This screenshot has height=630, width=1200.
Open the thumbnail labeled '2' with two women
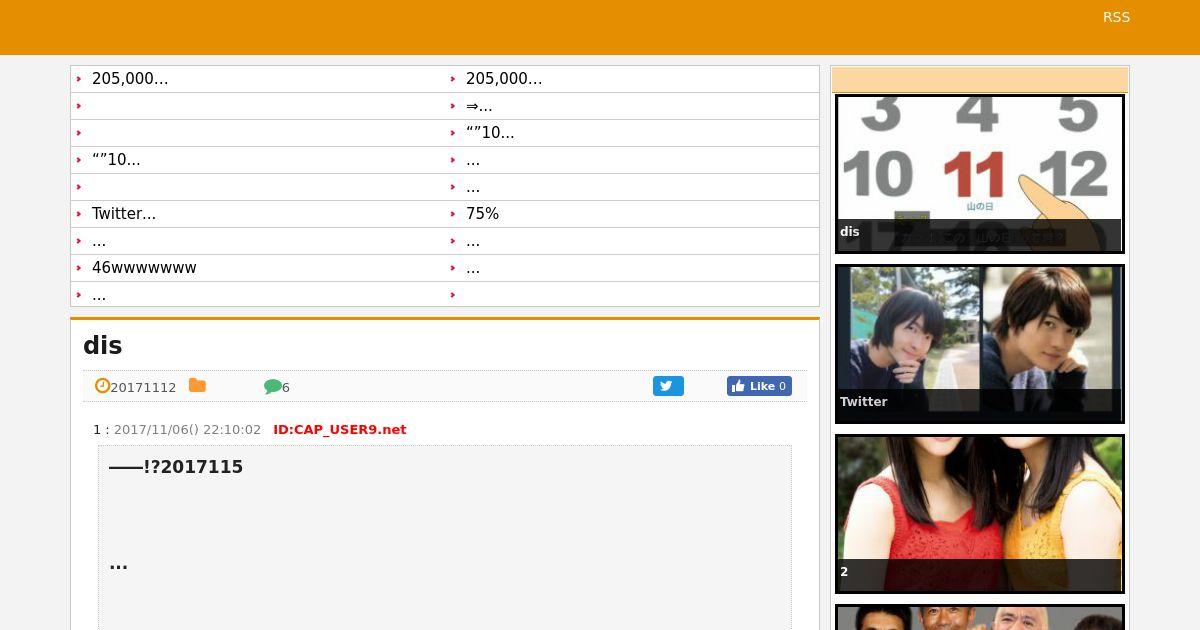pos(980,514)
